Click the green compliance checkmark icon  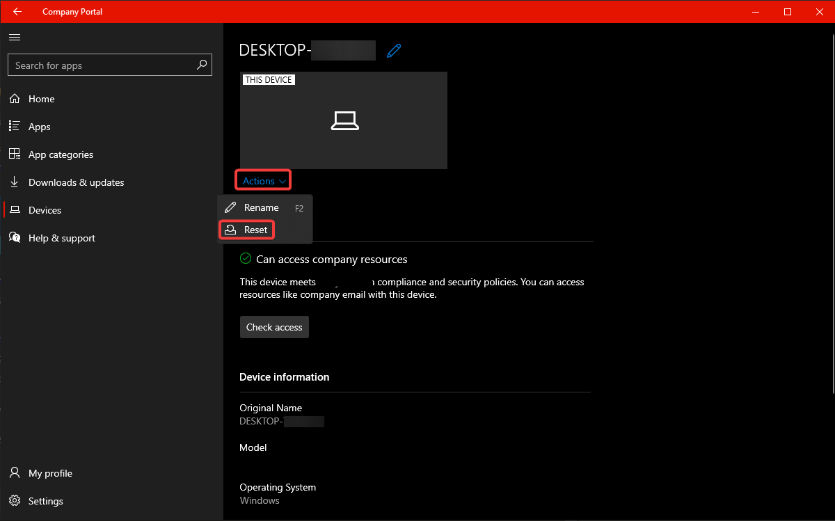click(245, 258)
